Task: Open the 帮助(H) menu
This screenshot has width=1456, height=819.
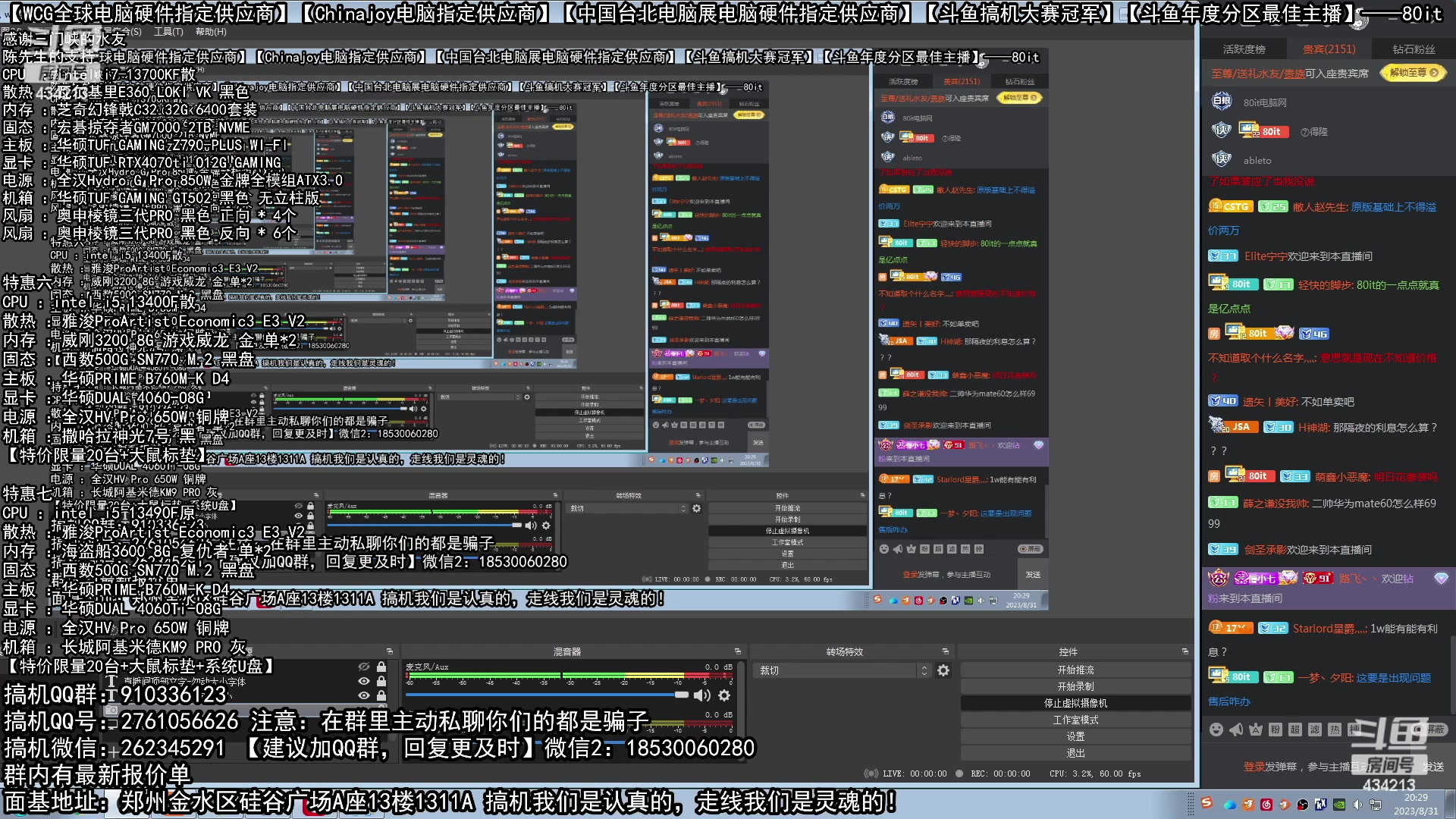Action: pos(211,32)
